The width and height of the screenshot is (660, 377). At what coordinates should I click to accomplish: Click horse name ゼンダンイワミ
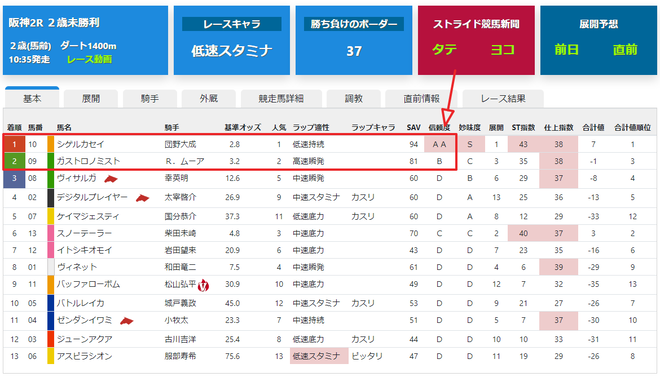[x=84, y=320]
